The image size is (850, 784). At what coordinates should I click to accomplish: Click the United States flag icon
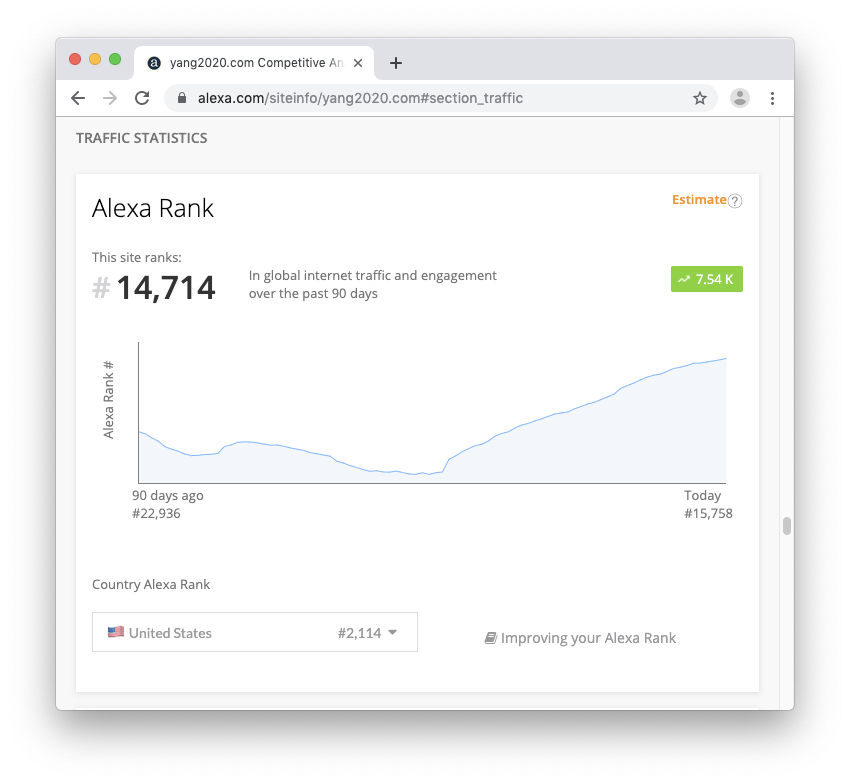tap(115, 632)
